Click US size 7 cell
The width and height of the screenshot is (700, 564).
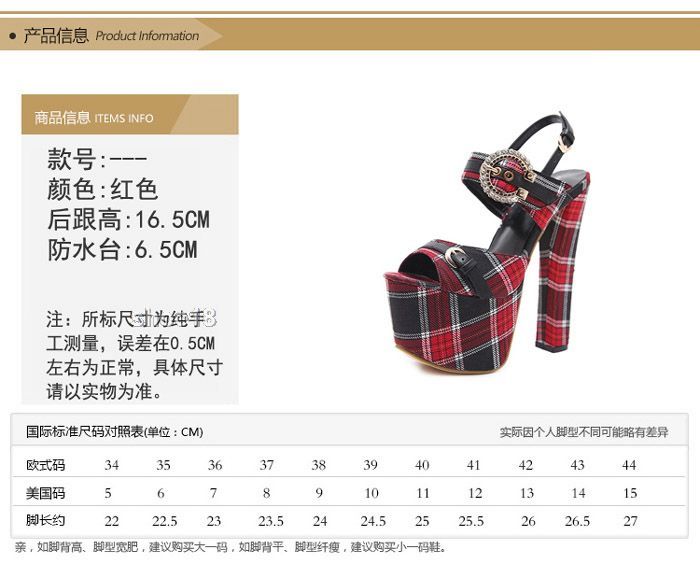click(213, 493)
